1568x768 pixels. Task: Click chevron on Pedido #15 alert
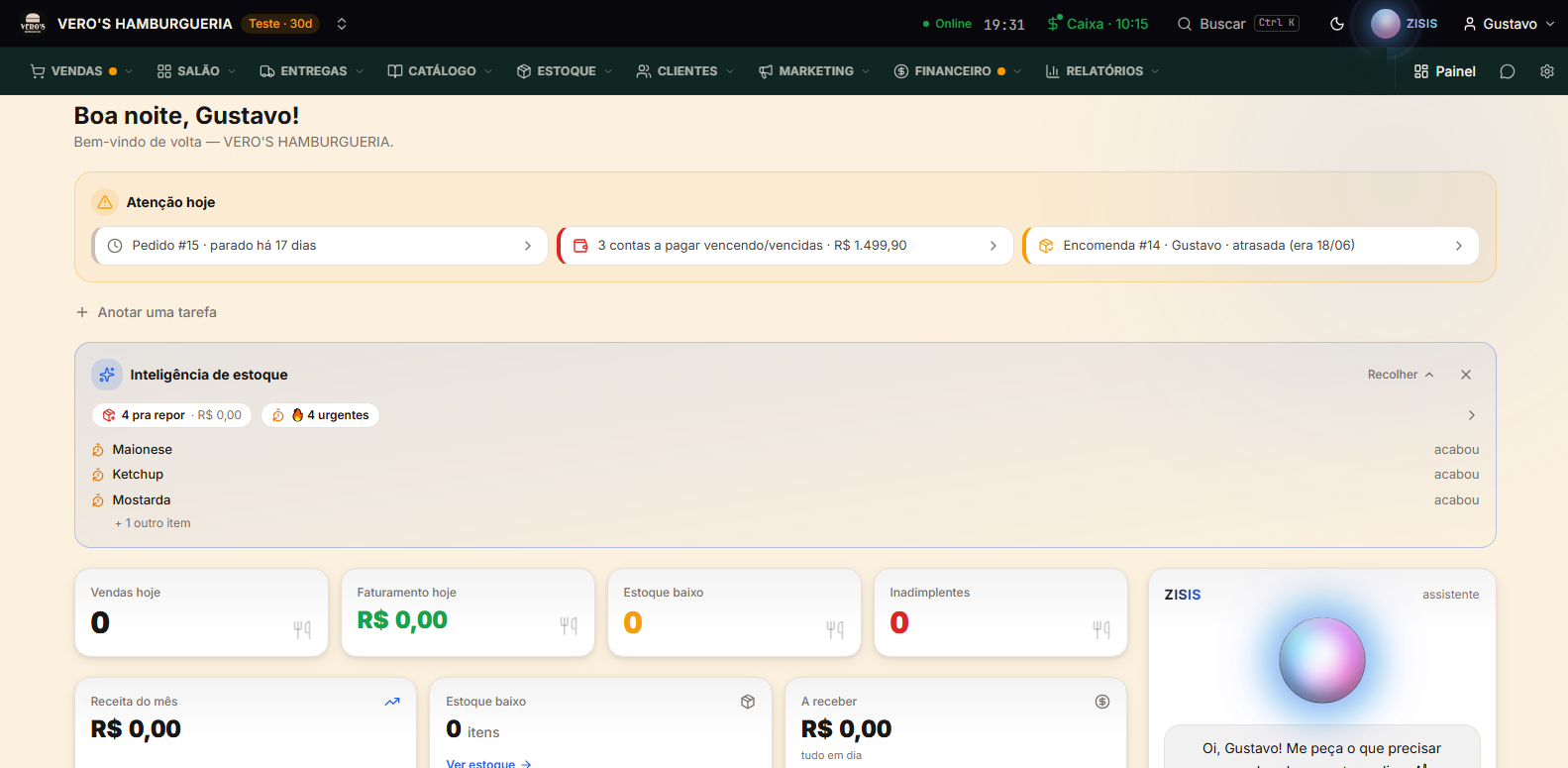point(528,246)
